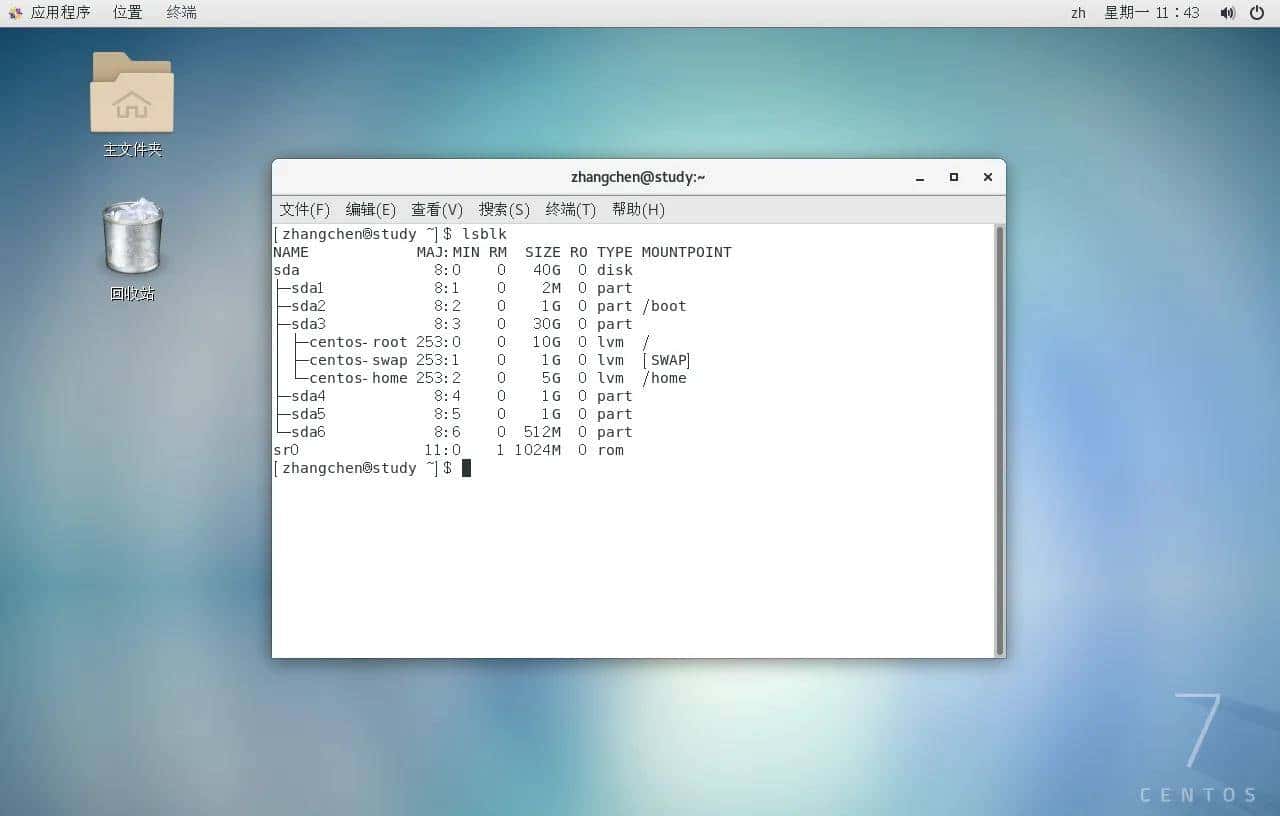The width and height of the screenshot is (1280, 816).
Task: Click the sda4 partition name
Action: [x=308, y=396]
